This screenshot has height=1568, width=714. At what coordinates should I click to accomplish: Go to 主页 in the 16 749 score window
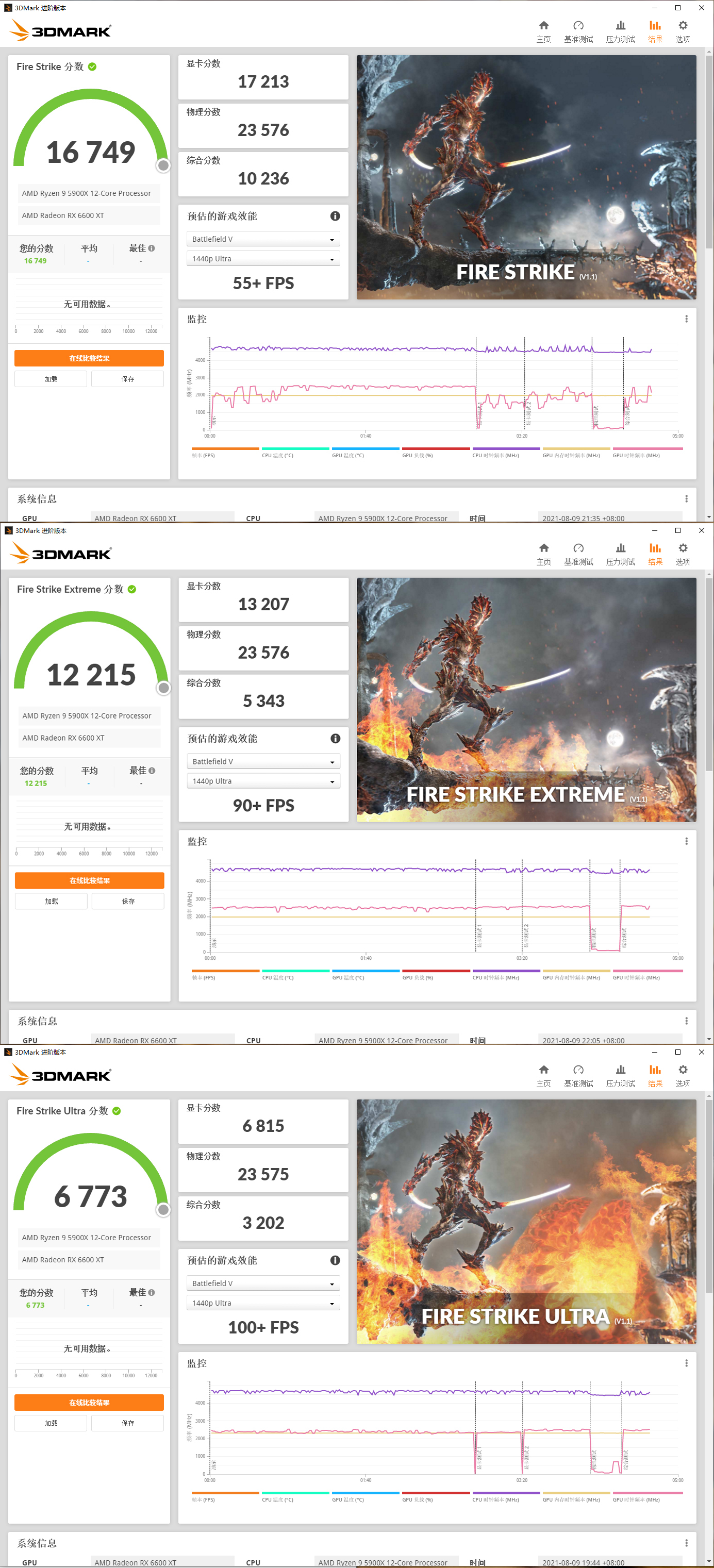click(x=543, y=31)
